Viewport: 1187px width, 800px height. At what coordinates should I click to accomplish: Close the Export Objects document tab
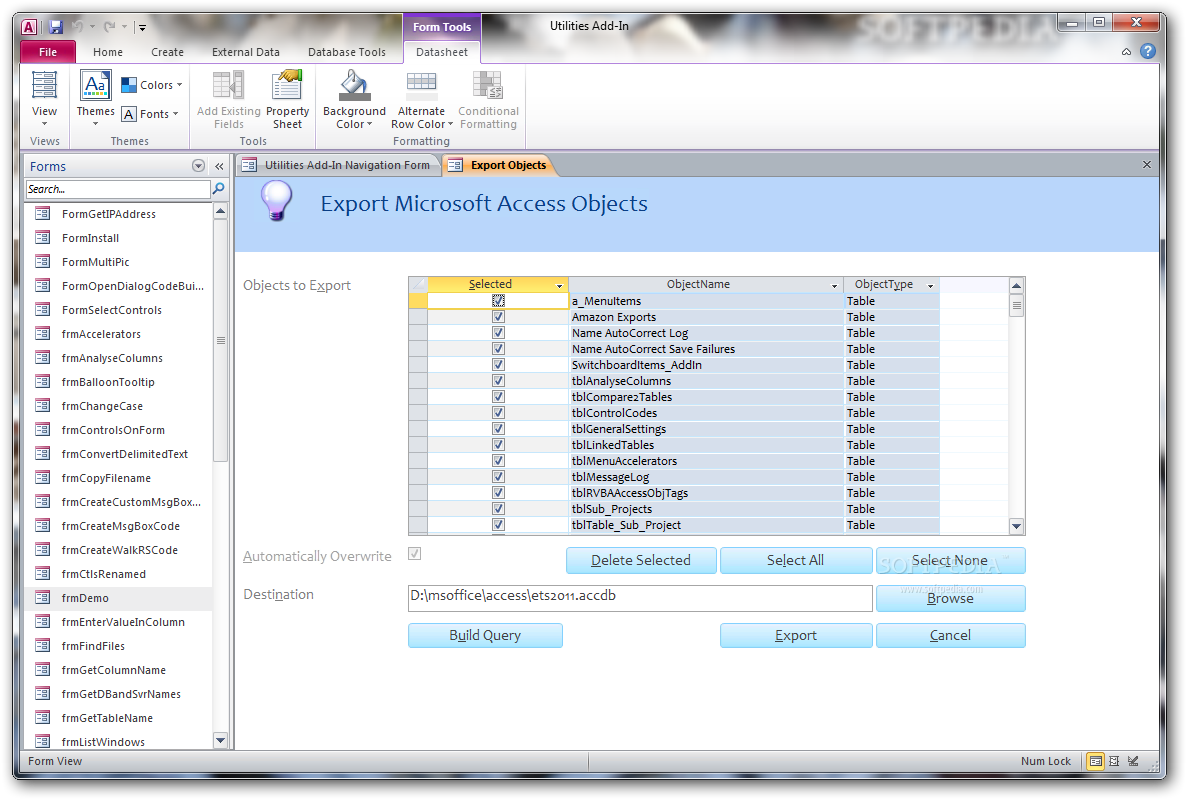pos(1147,164)
